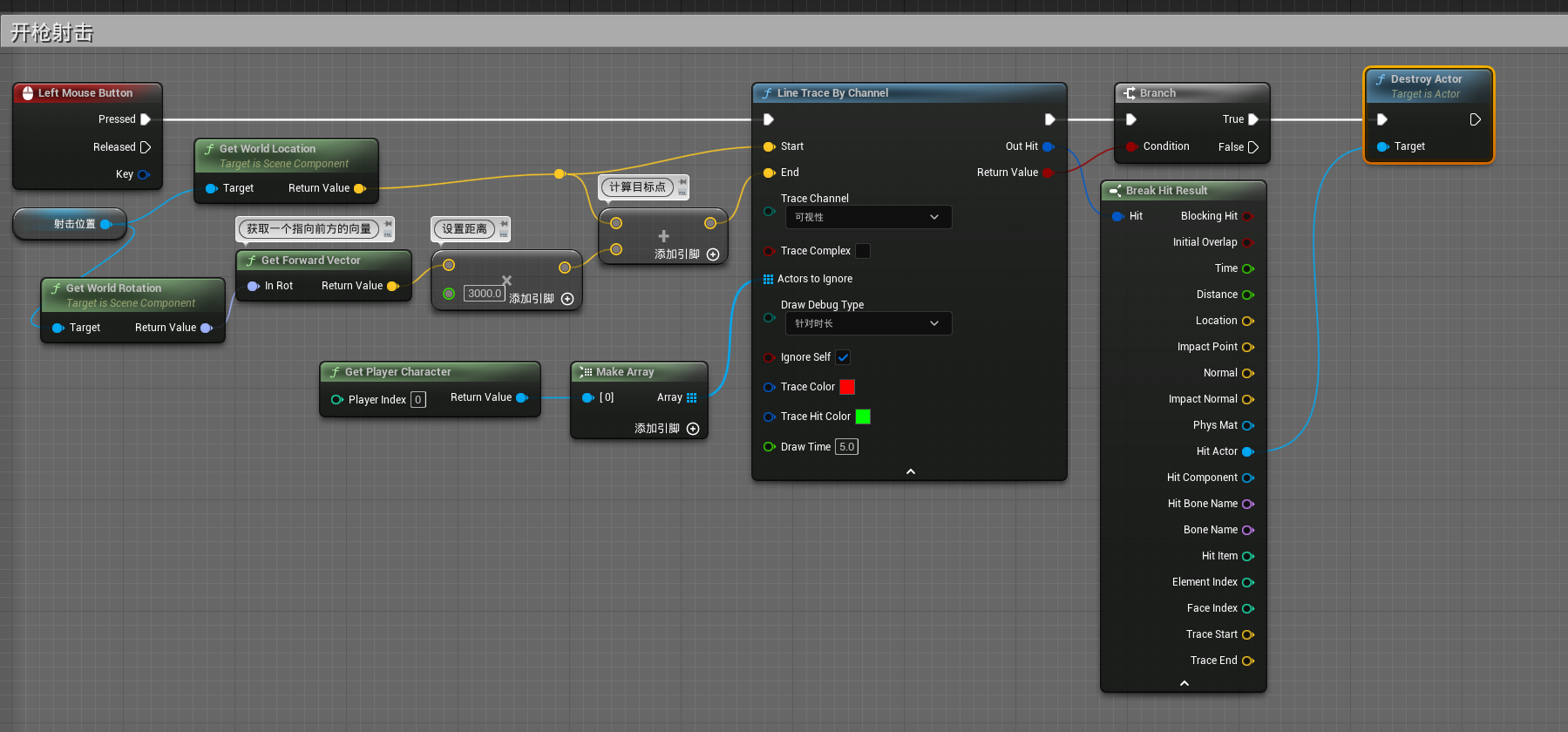Click the add pin icon on the addition node

[713, 254]
